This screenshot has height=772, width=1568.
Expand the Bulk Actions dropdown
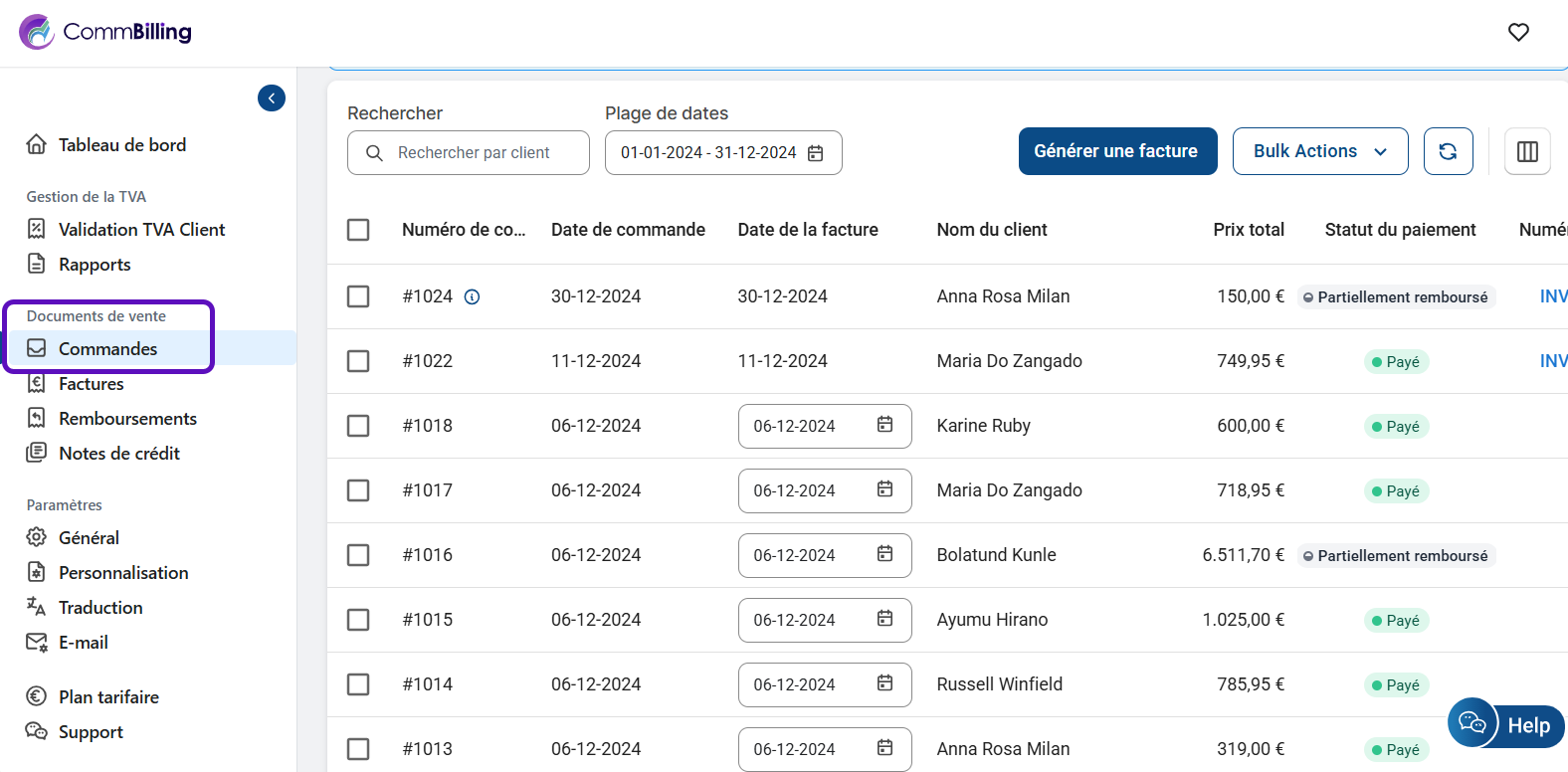pos(1319,151)
